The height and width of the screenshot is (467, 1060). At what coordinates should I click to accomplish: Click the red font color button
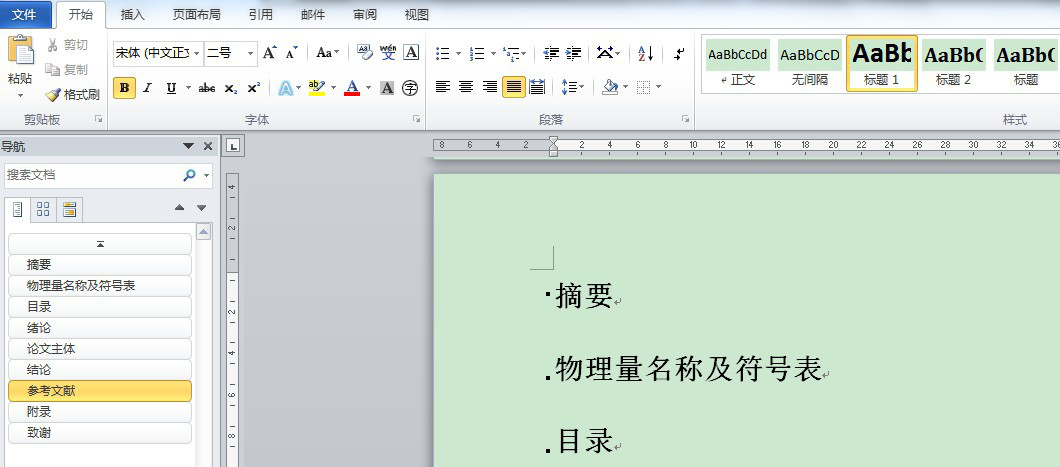352,88
